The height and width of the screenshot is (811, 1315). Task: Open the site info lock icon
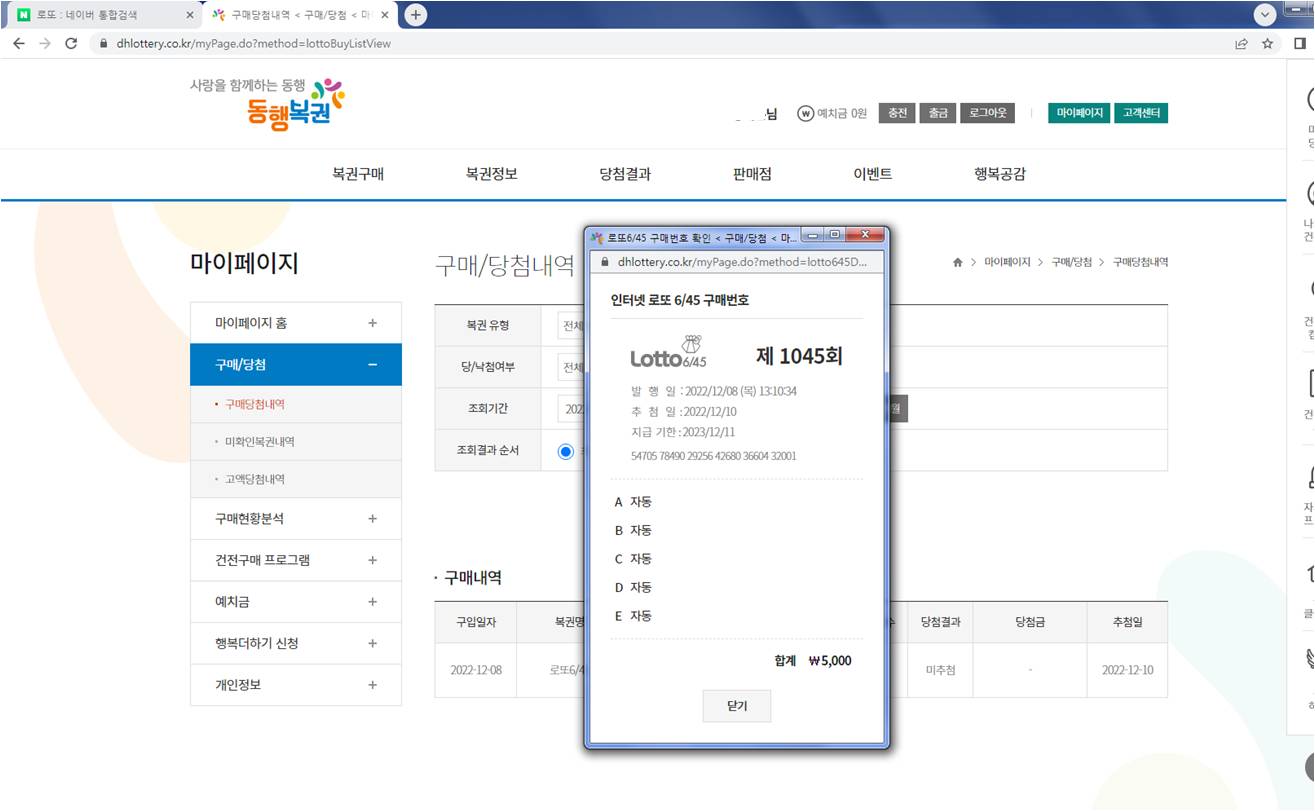[x=102, y=44]
